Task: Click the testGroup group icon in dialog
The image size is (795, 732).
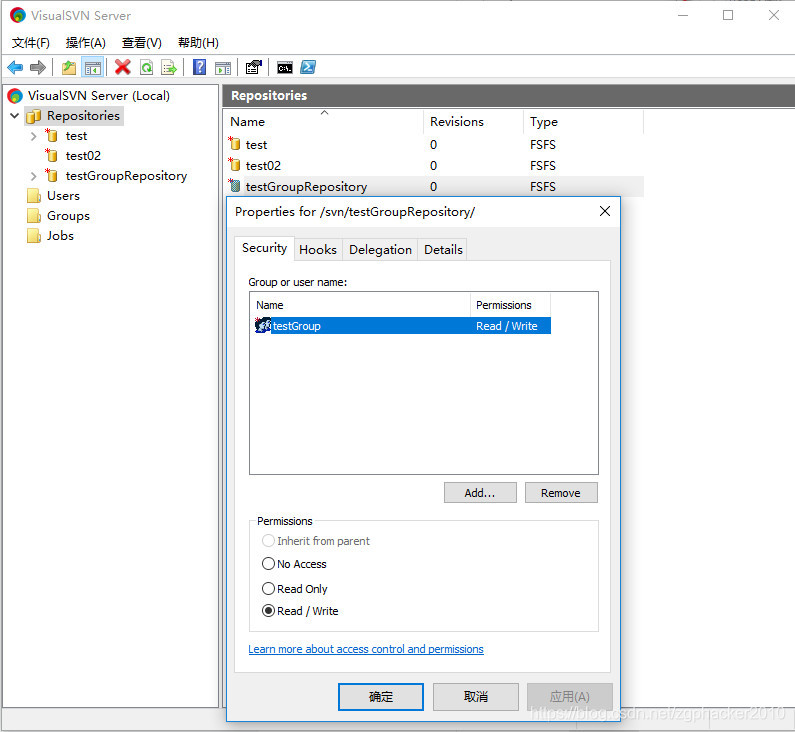Action: coord(263,325)
